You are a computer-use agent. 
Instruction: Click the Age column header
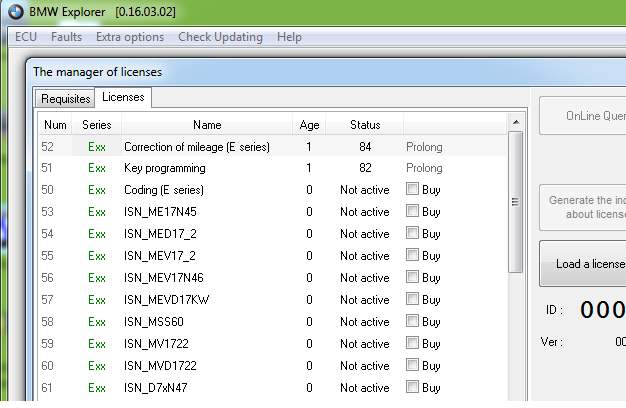309,125
